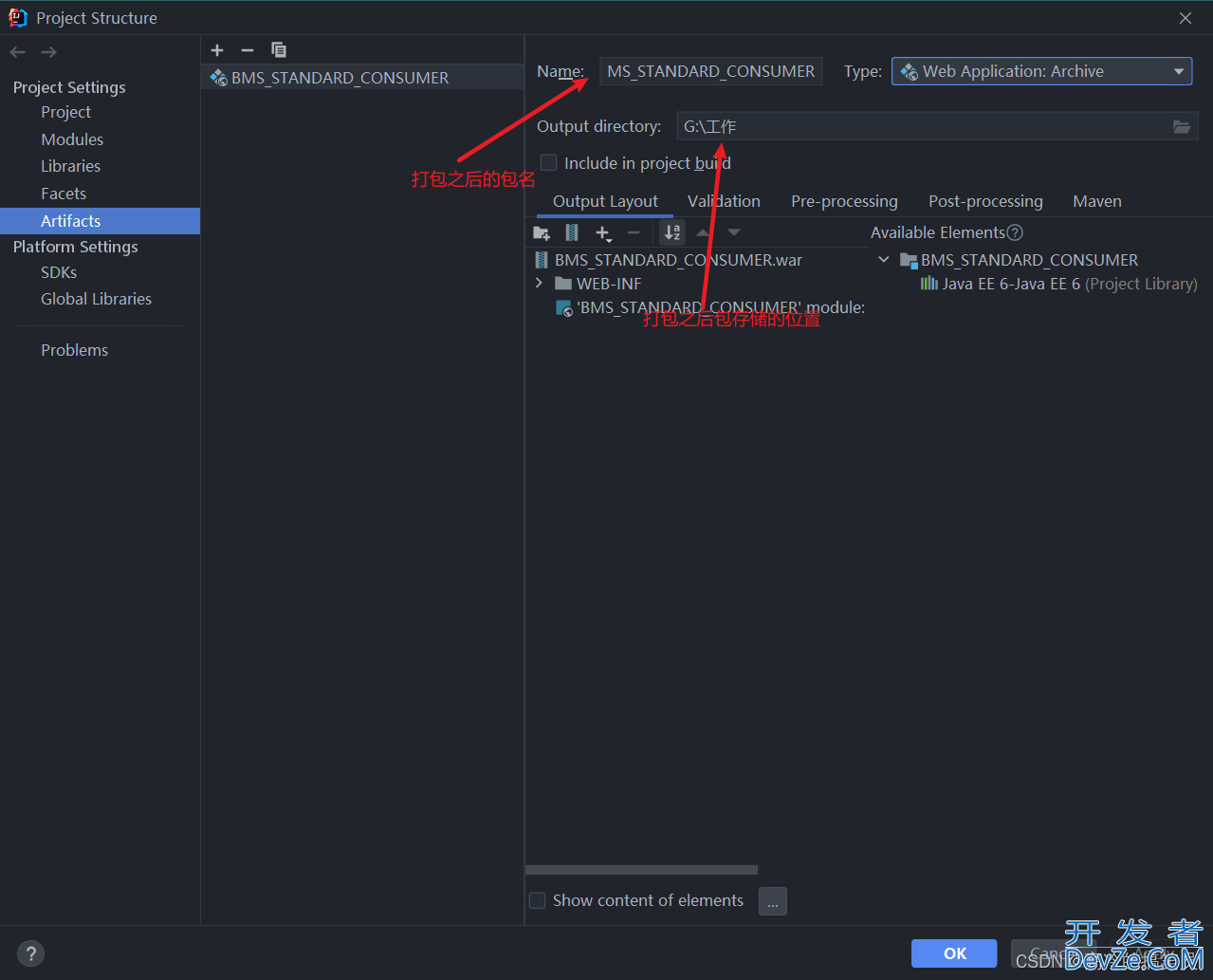Viewport: 1213px width, 980px height.
Task: Add a new artifact with plus icon
Action: [x=217, y=50]
